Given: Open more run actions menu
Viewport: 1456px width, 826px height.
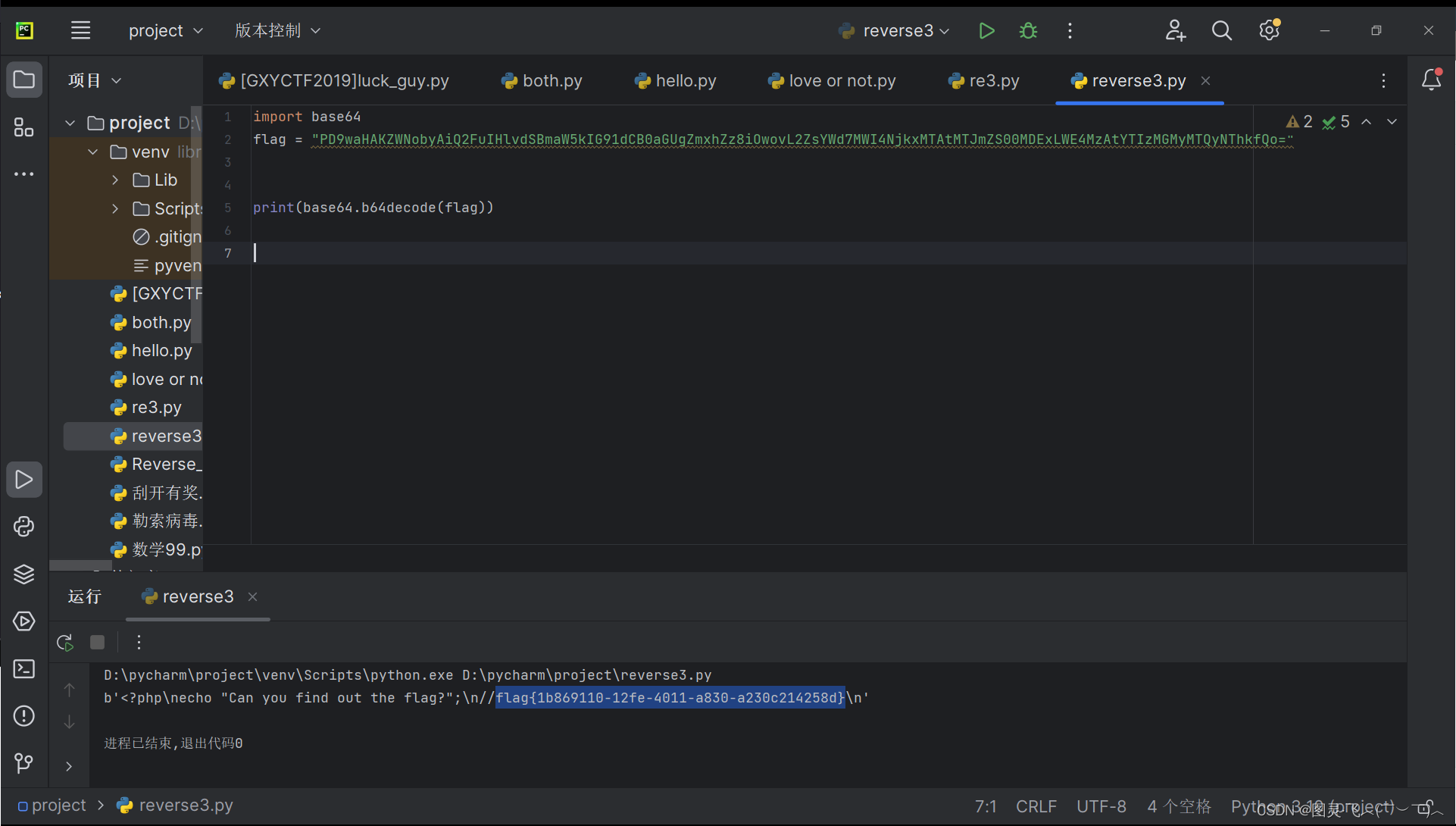Looking at the screenshot, I should click(1070, 30).
